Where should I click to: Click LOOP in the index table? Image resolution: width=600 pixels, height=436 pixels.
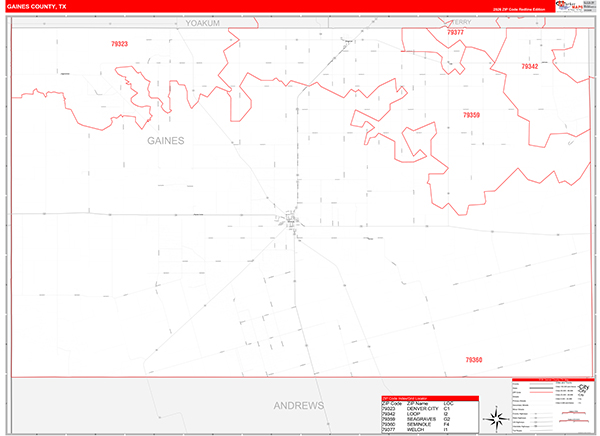click(x=414, y=414)
